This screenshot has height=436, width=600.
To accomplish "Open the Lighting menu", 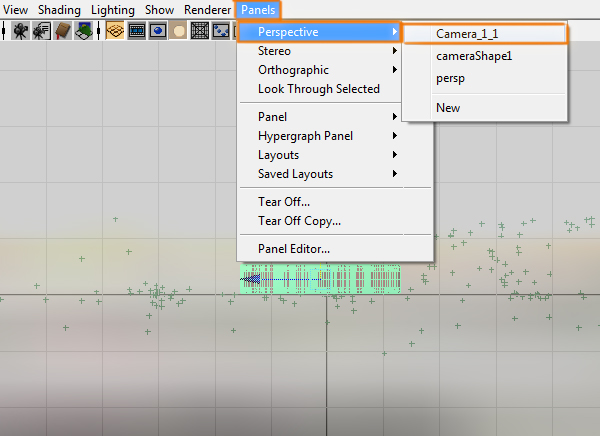I will click(113, 10).
